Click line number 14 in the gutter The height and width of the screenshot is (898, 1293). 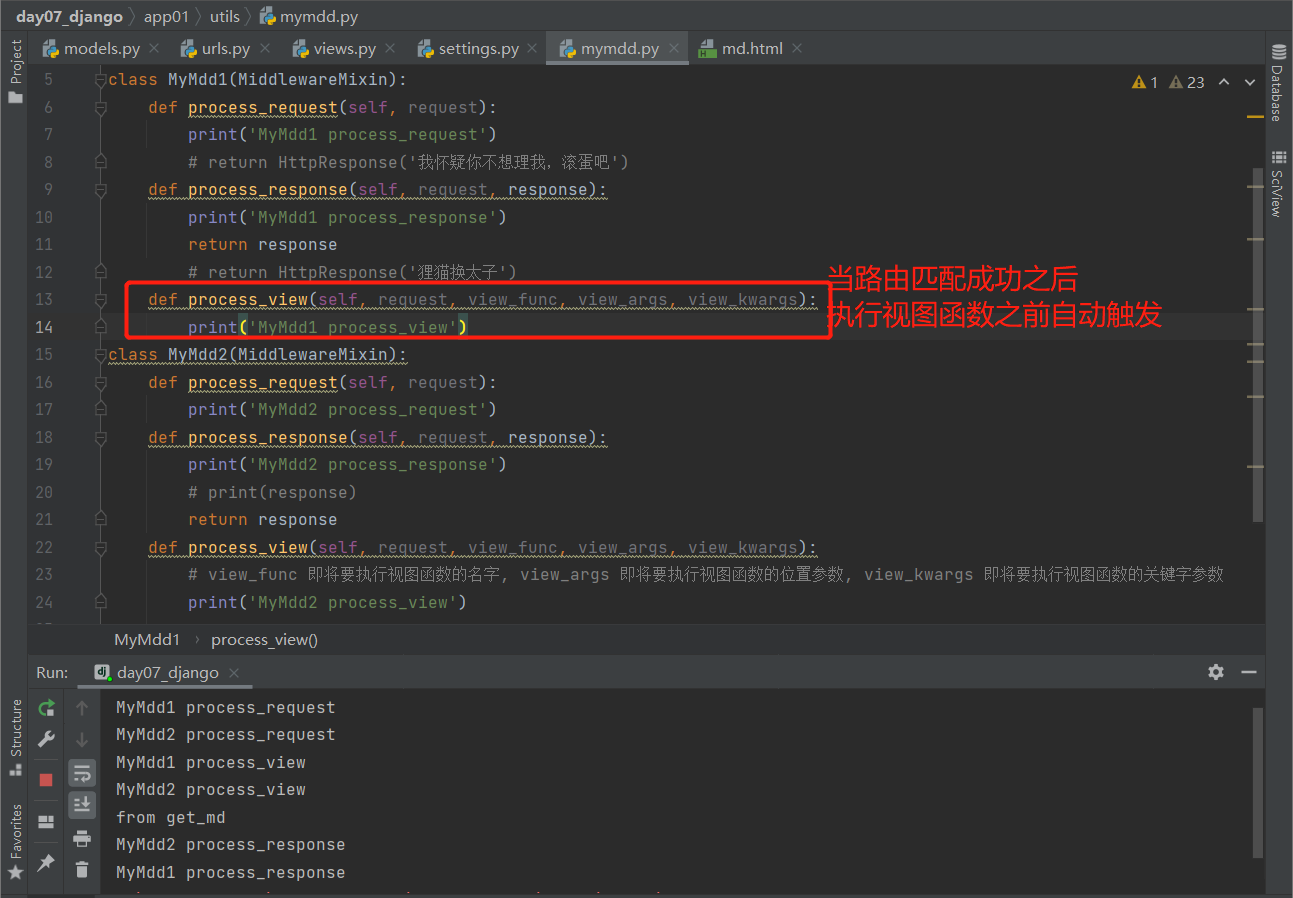click(x=44, y=327)
